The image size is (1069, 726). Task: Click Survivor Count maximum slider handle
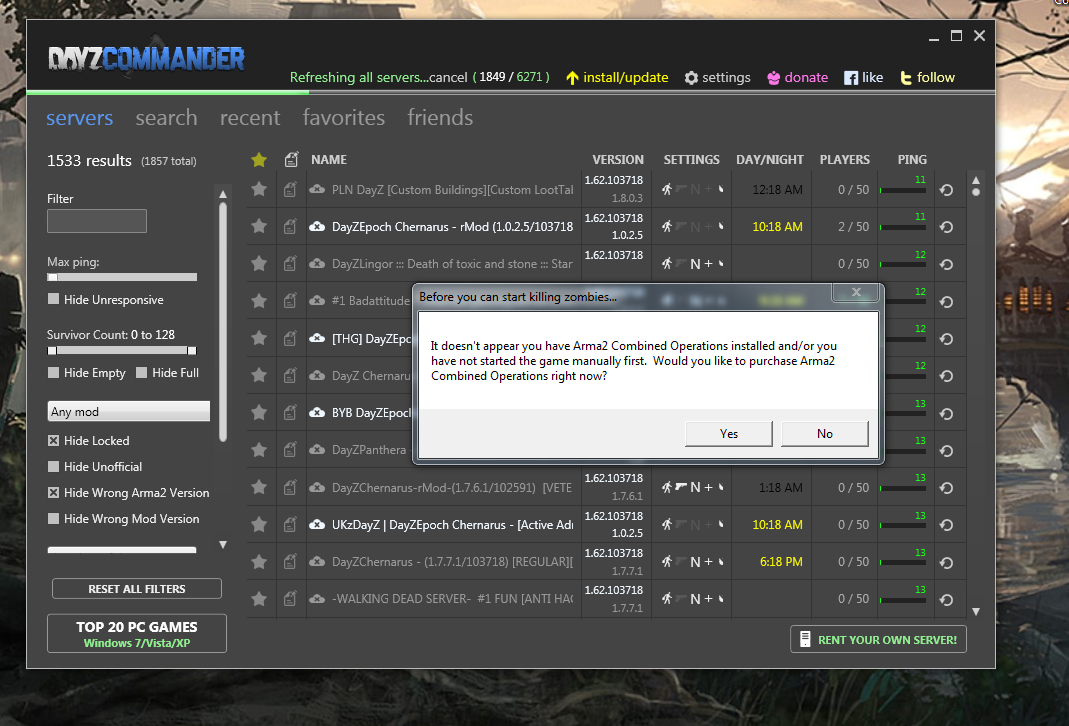pos(192,350)
